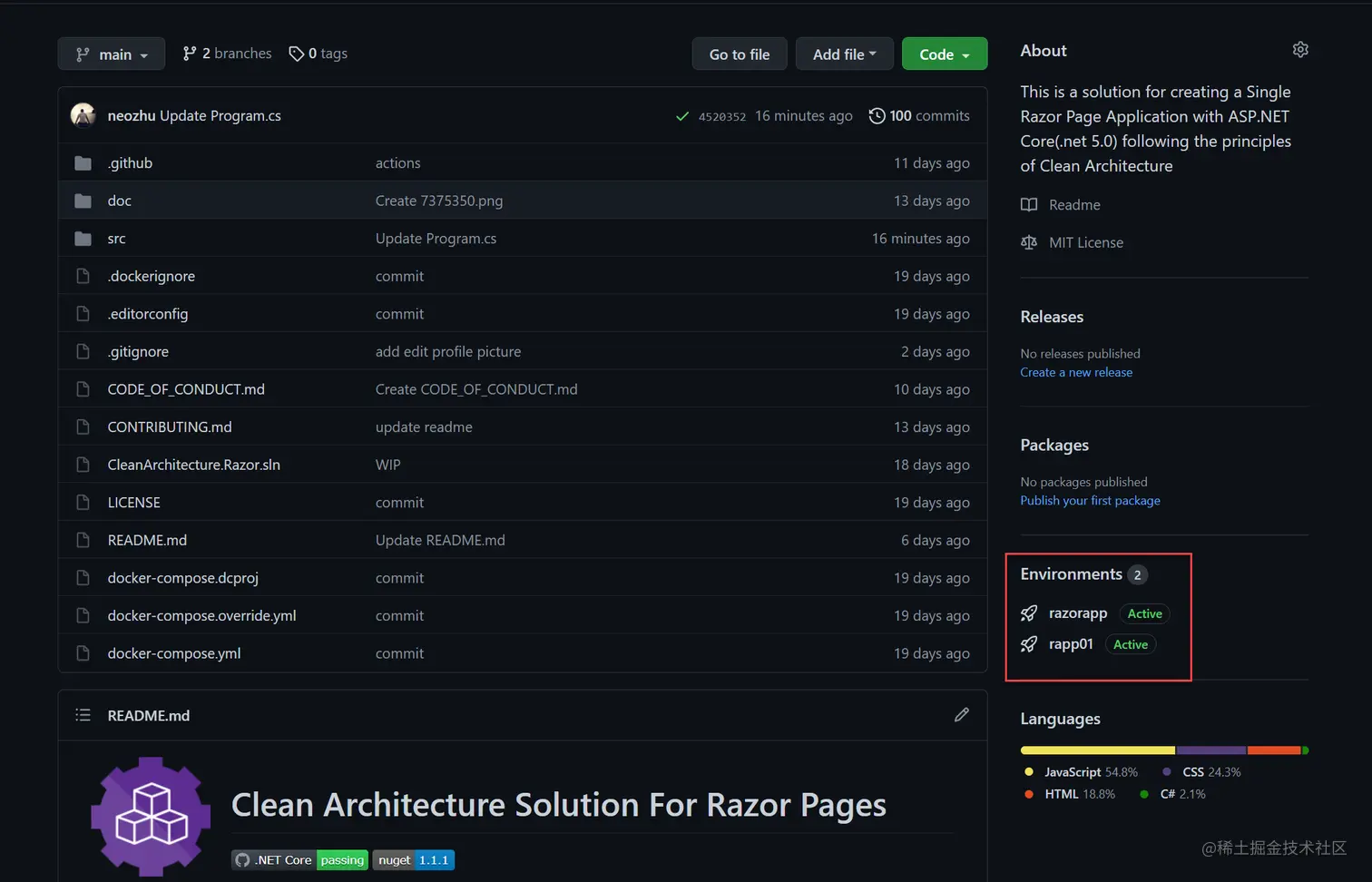Screen dimensions: 1372x882
Task: Click the purple project logo image
Action: 151,816
